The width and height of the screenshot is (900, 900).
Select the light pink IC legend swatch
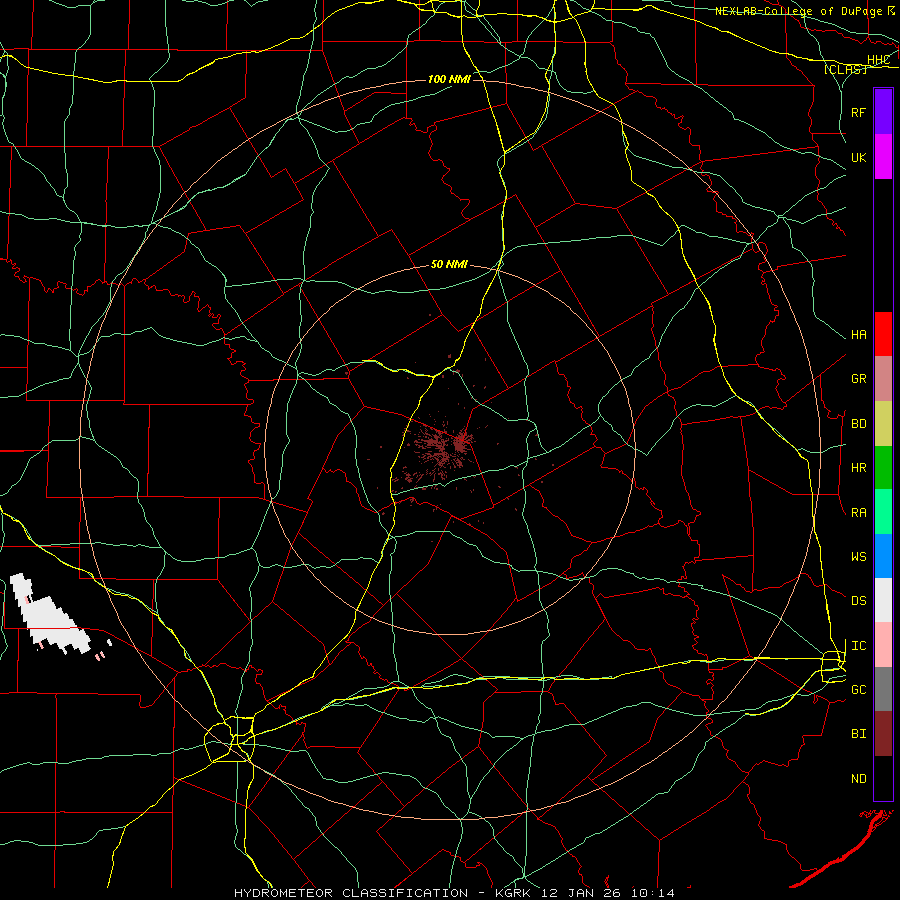click(883, 645)
